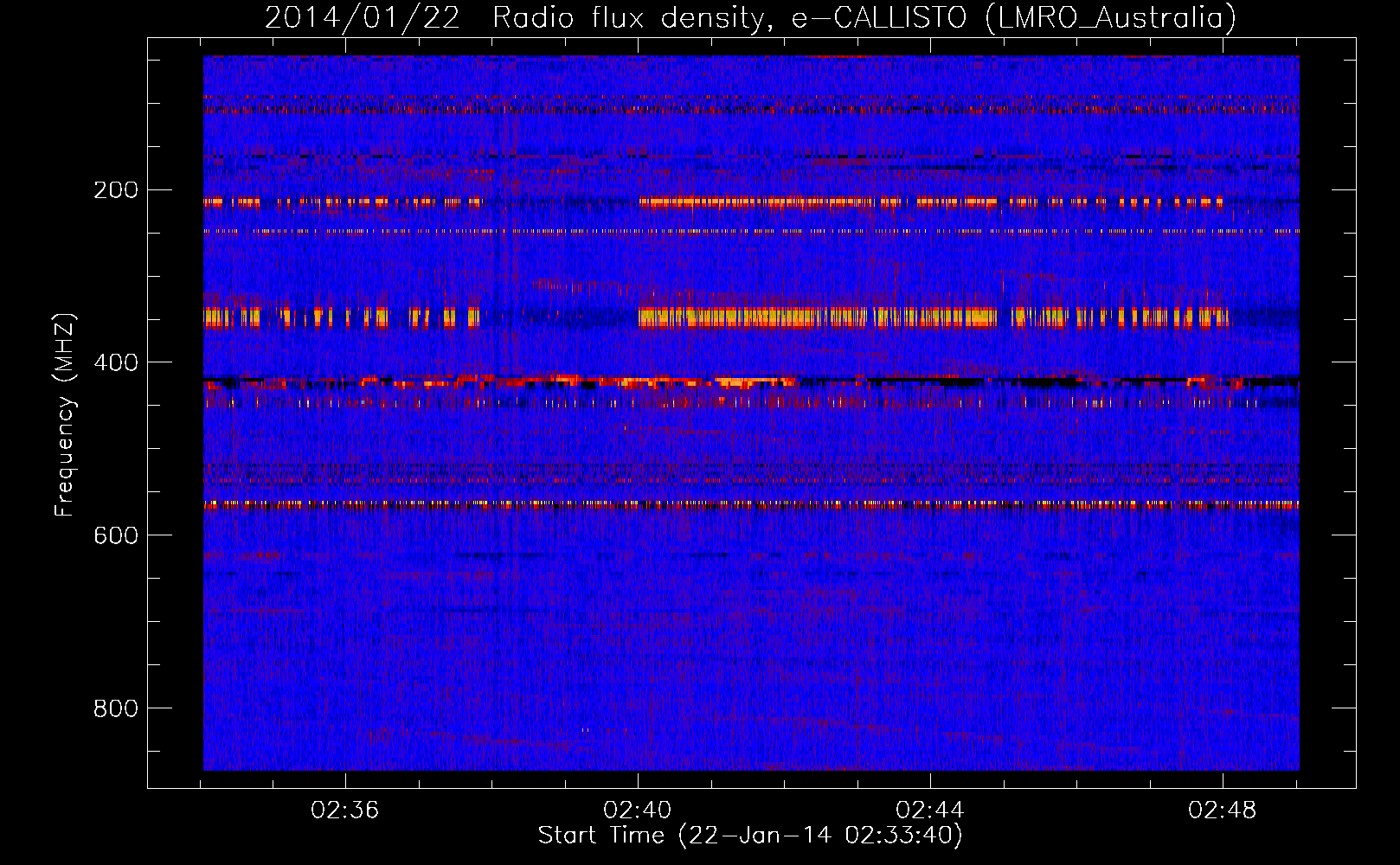Click the 02:36 time tick label
Screen dimensions: 1400x865
345,811
